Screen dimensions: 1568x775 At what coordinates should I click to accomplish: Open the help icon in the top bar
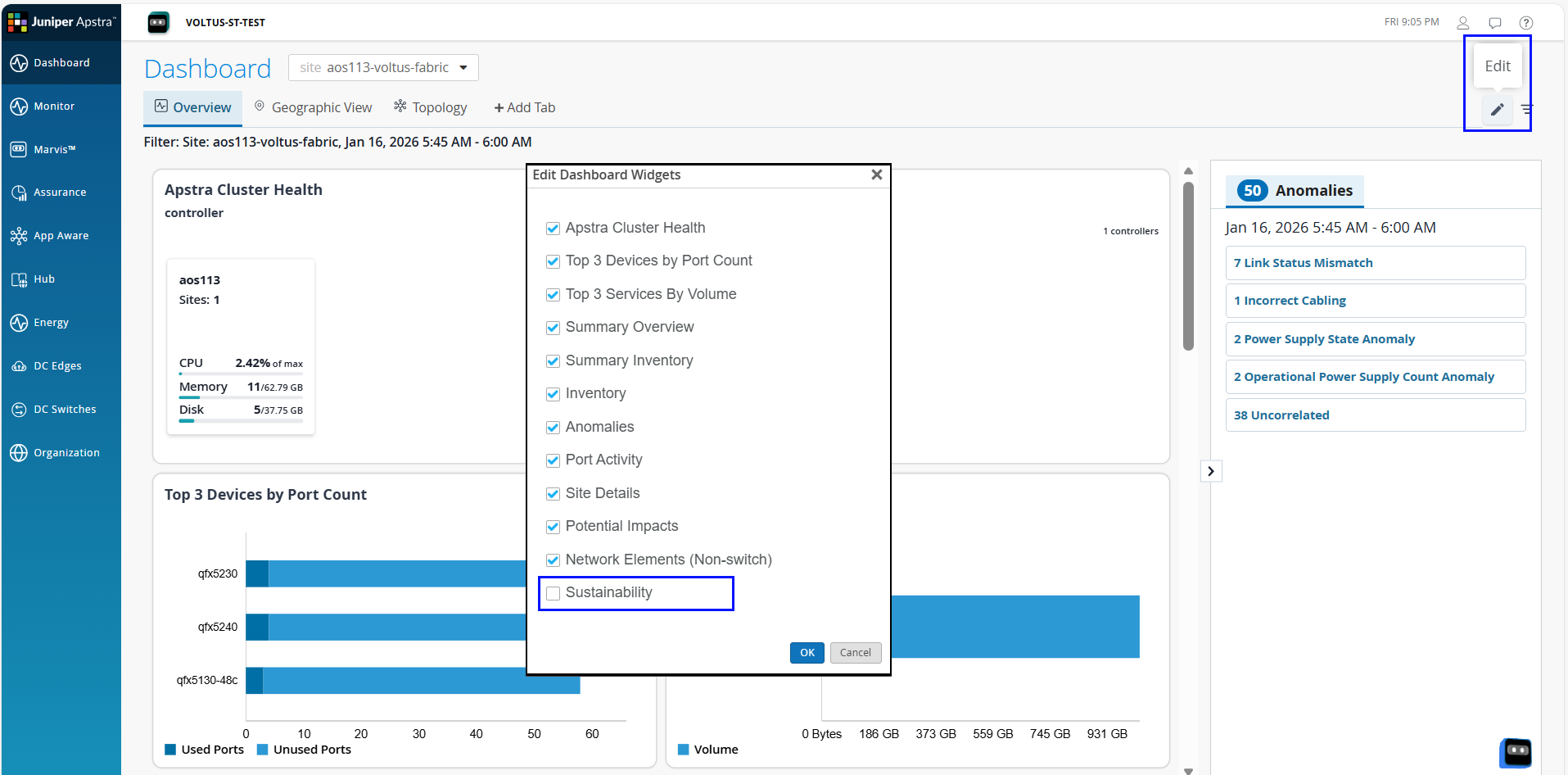point(1528,22)
